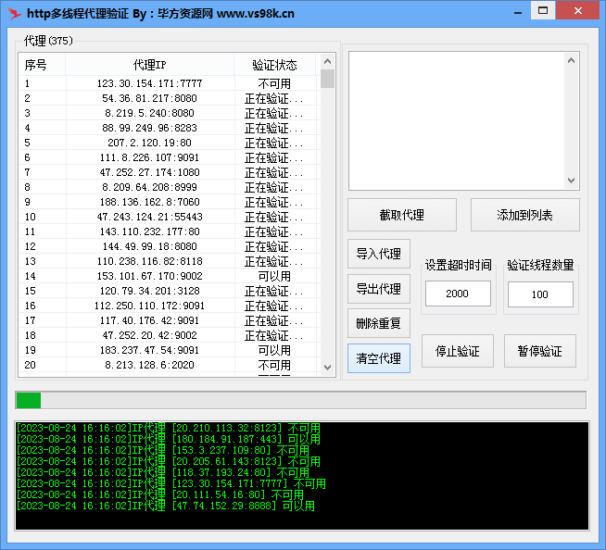
Task: Focus the timeout field showing 2000
Action: pyautogui.click(x=458, y=294)
